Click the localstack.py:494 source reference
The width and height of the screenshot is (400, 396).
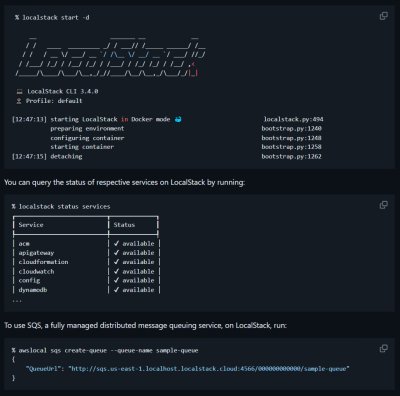(293, 119)
